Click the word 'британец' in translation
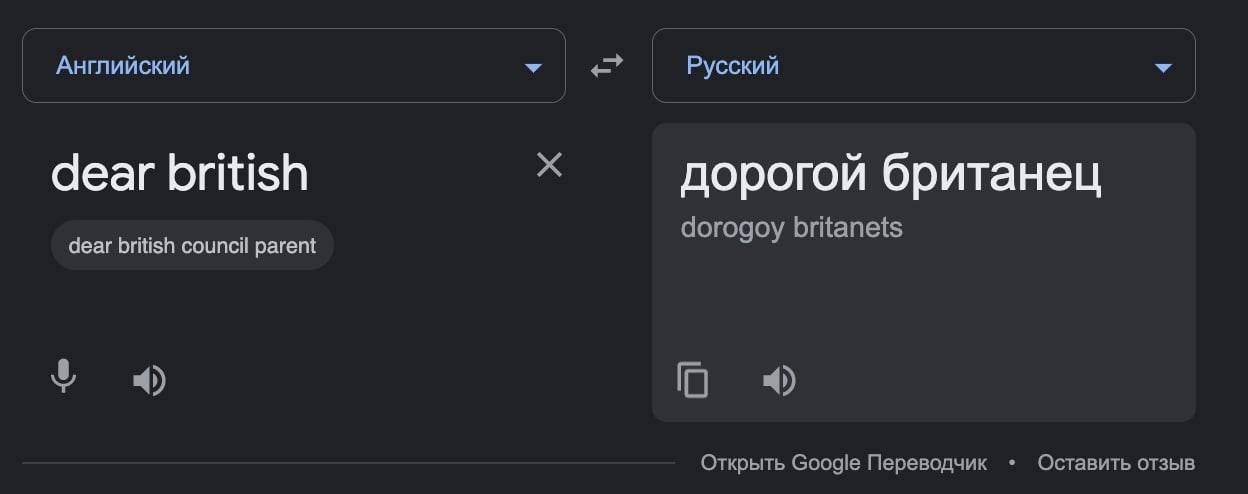Screen dimensions: 1248x494 pos(992,176)
